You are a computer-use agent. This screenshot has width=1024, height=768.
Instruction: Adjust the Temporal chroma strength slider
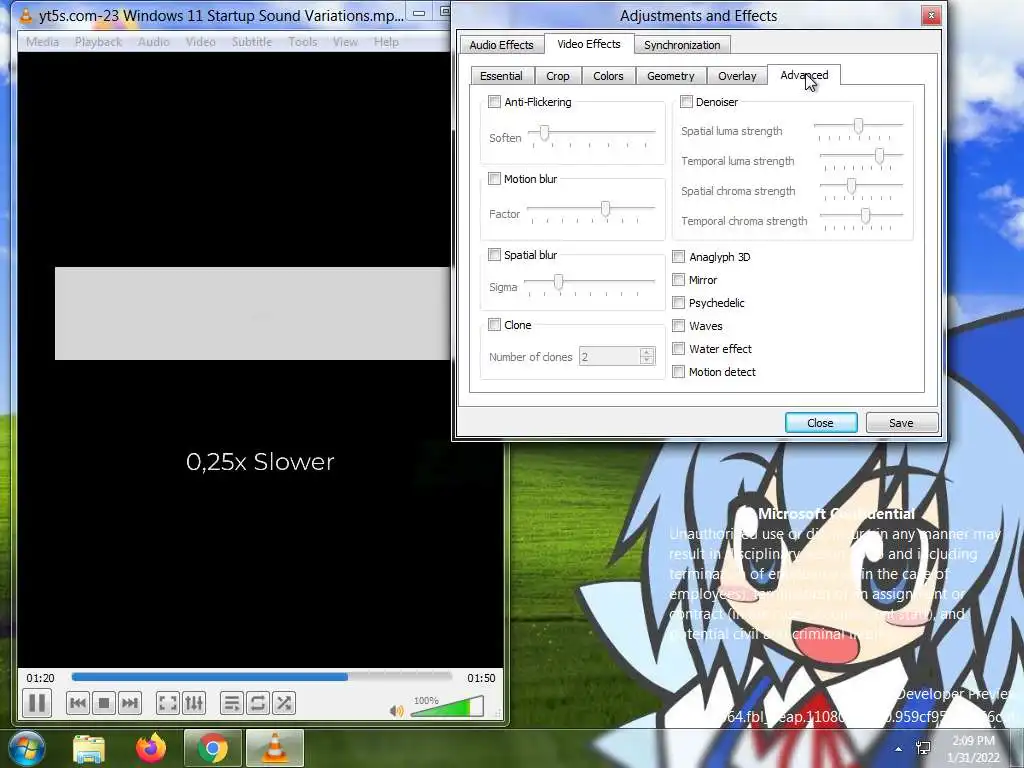(861, 218)
